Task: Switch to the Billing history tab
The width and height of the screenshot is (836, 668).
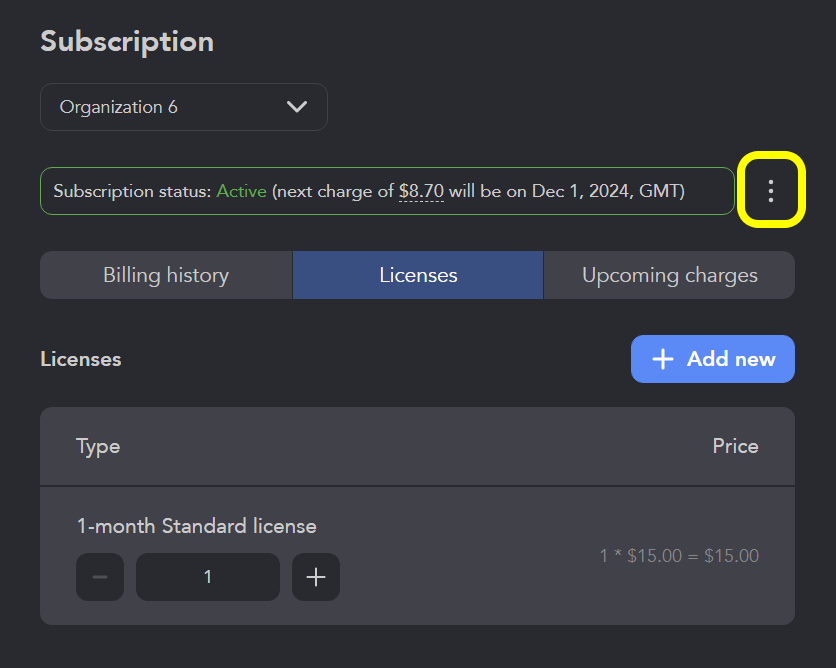Action: pyautogui.click(x=165, y=275)
